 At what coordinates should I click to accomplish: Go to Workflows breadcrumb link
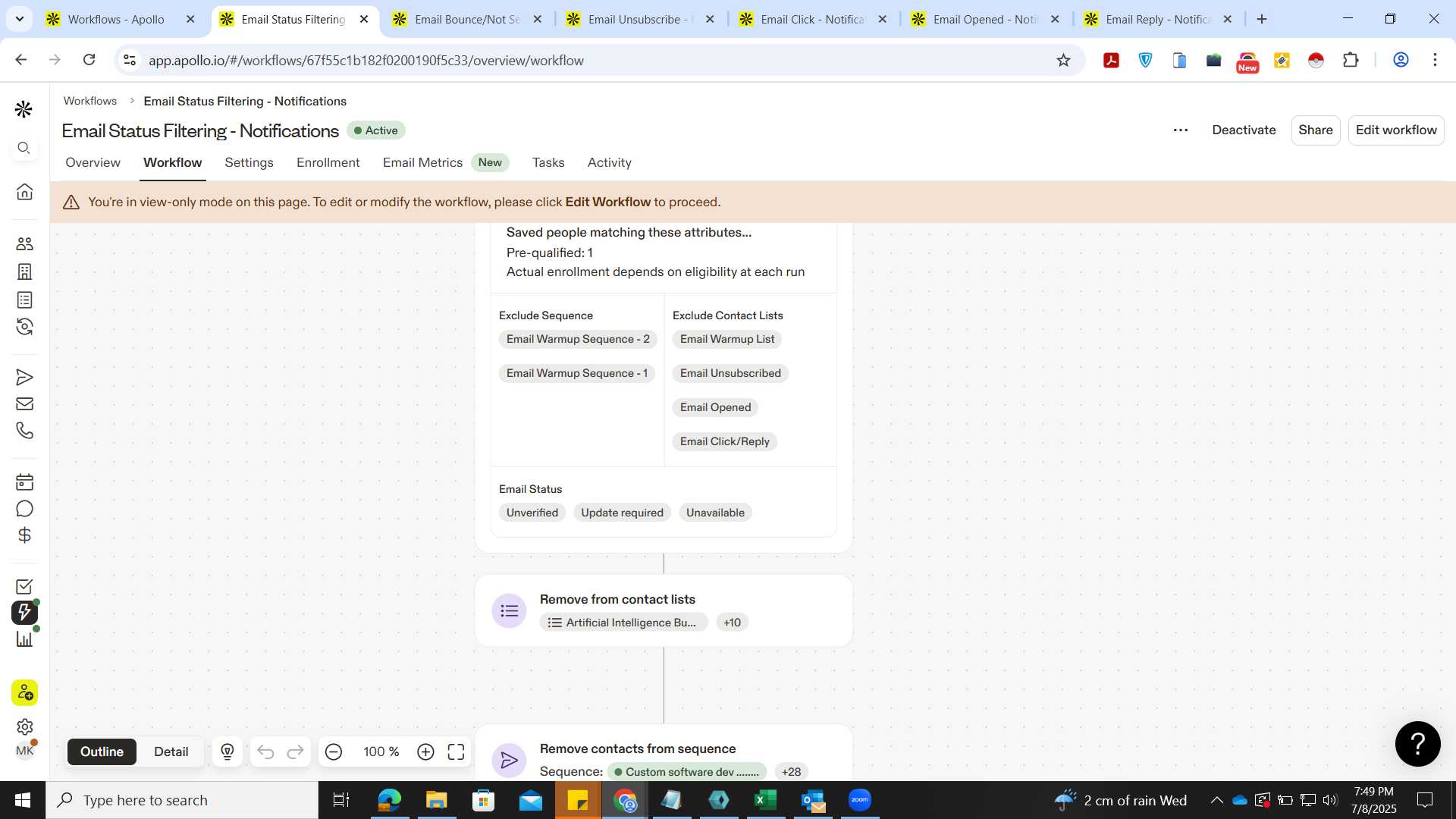[x=89, y=101]
